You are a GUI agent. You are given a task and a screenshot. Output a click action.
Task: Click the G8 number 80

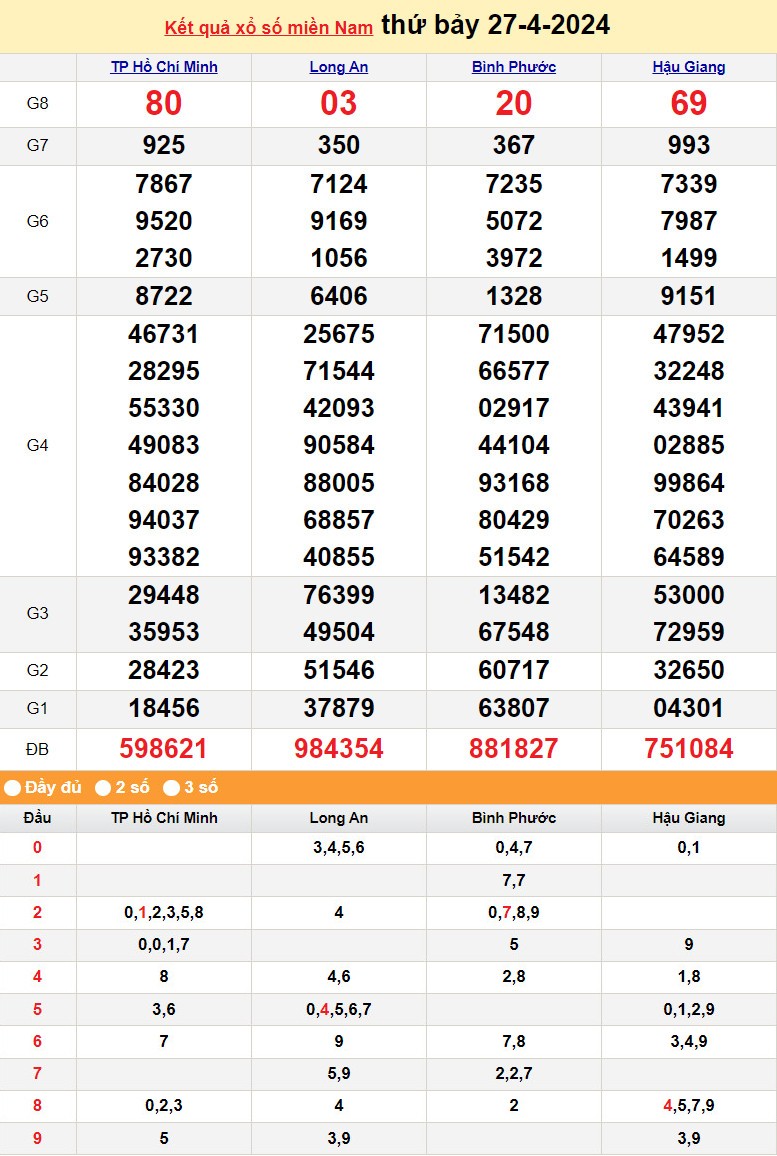coord(164,104)
